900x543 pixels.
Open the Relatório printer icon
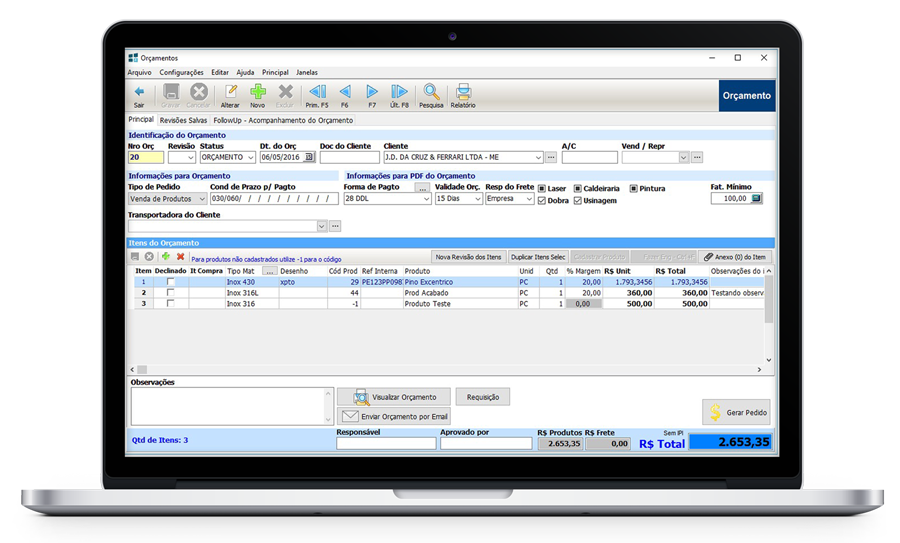point(463,93)
